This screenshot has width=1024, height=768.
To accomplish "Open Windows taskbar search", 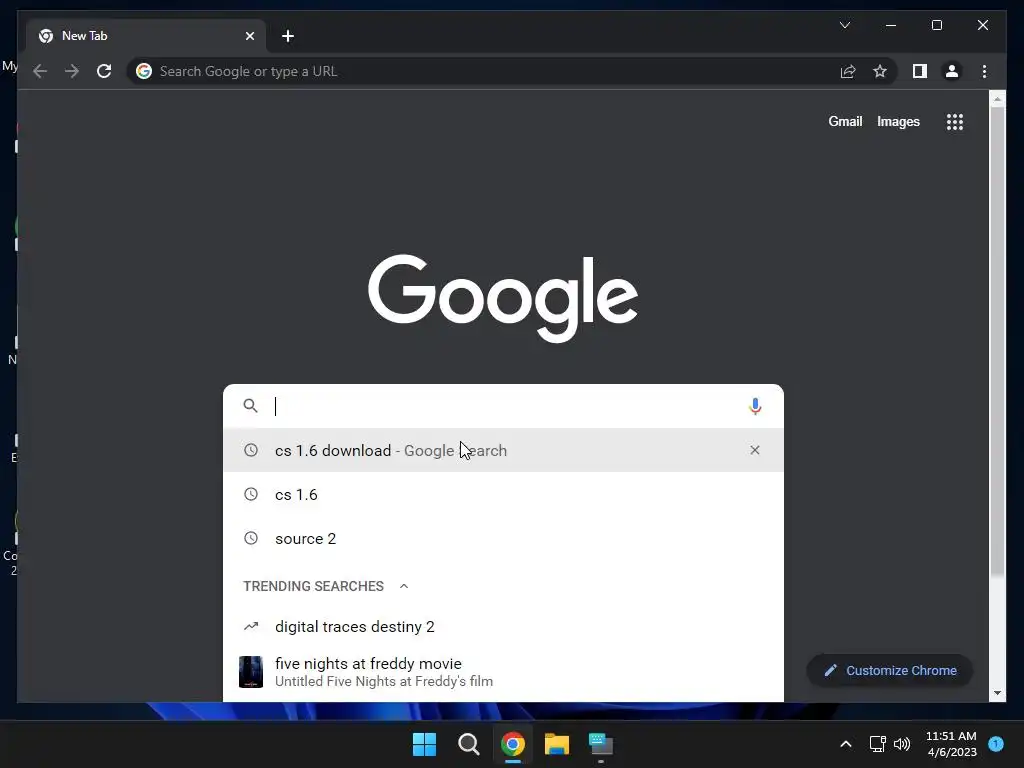I will (468, 744).
